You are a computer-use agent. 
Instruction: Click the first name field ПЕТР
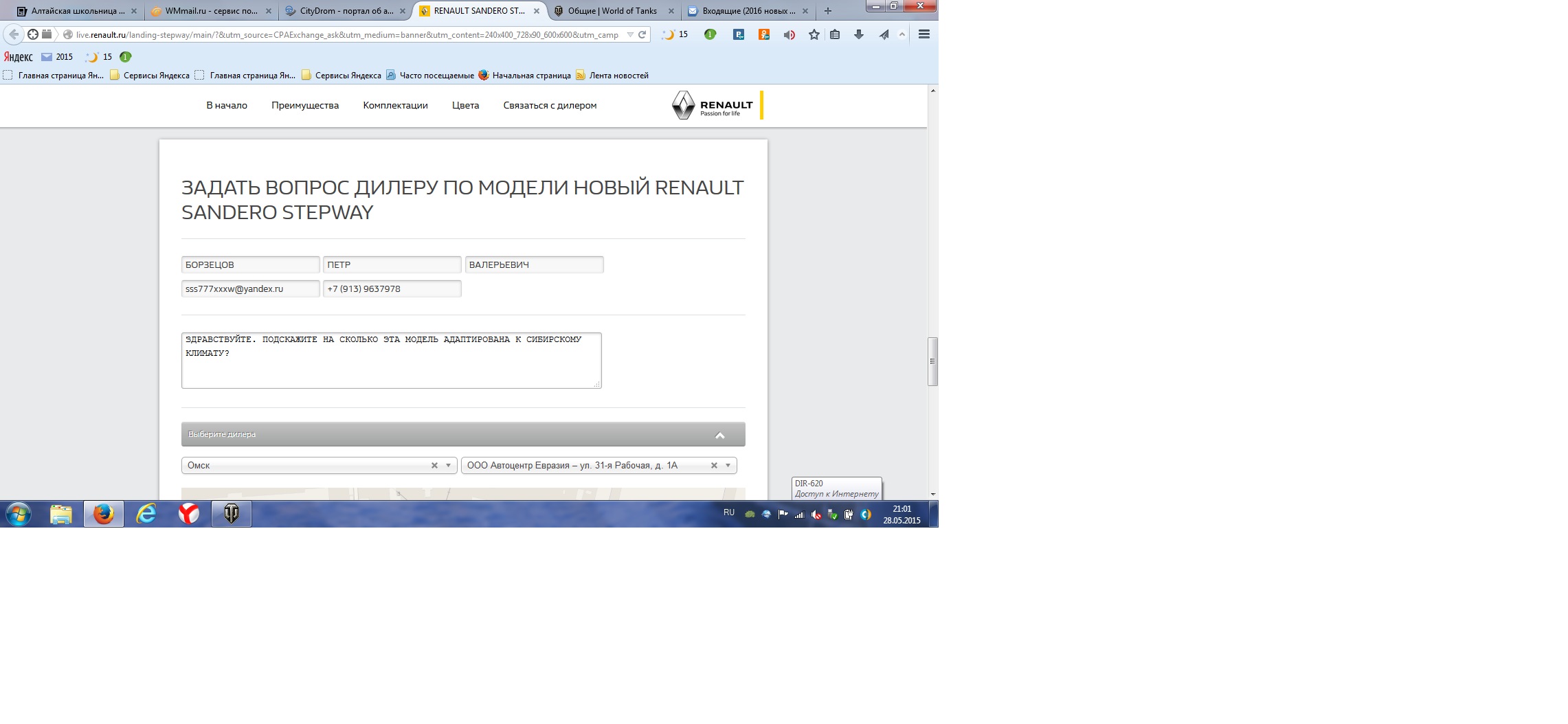(x=392, y=265)
